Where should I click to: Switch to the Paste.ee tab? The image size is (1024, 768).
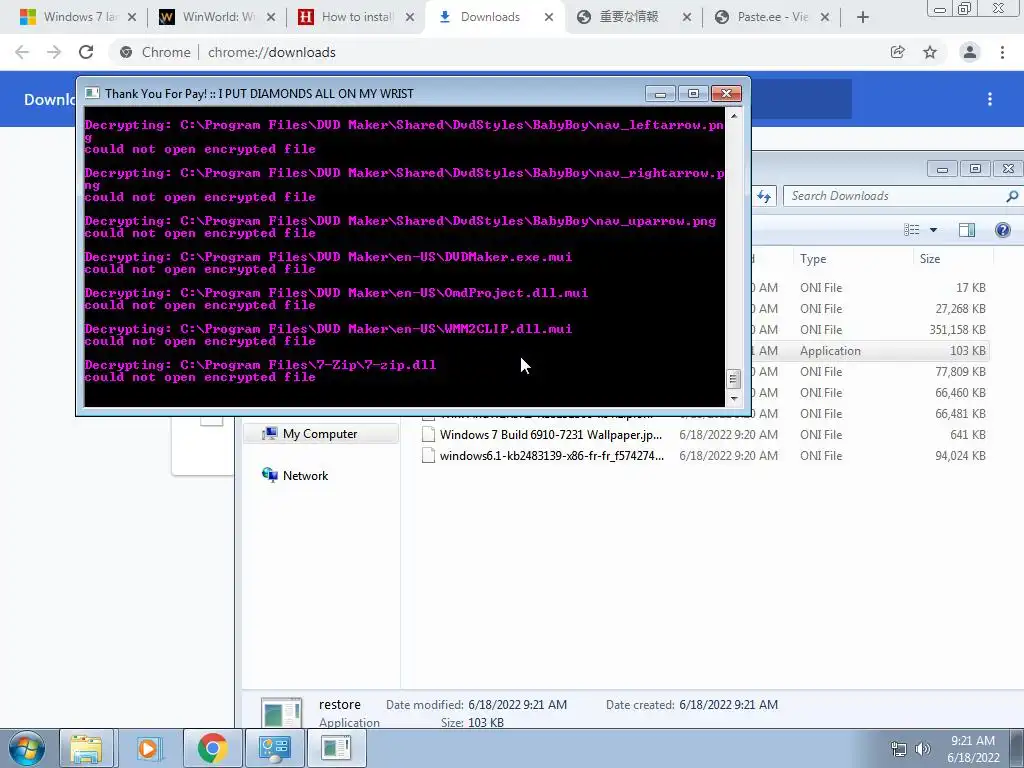(x=773, y=17)
